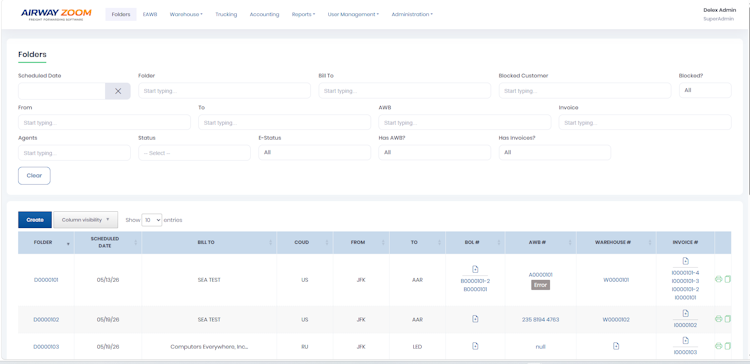Screen dimensions: 750x364
Task: Open the Status select dropdown
Action: point(194,153)
